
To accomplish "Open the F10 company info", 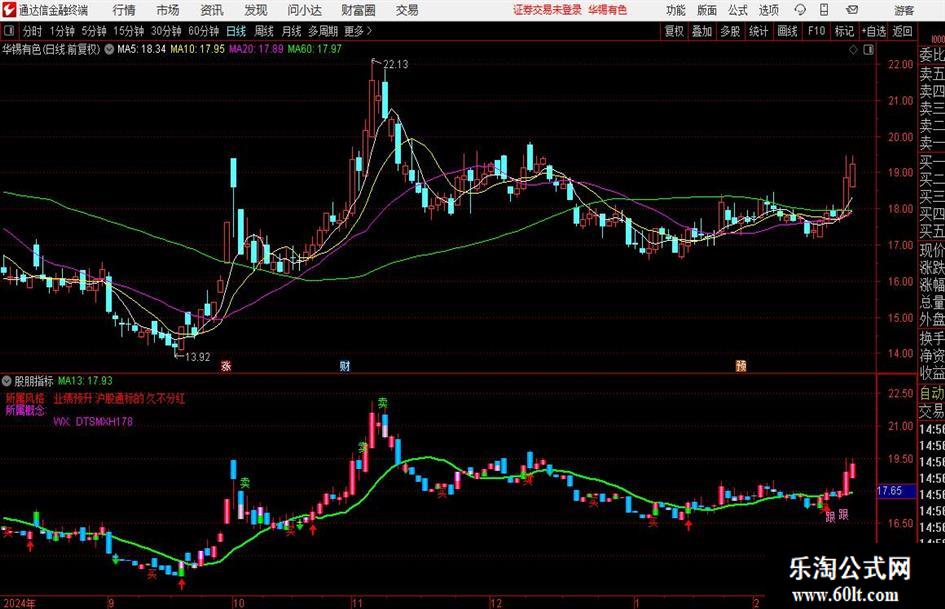I will click(816, 31).
